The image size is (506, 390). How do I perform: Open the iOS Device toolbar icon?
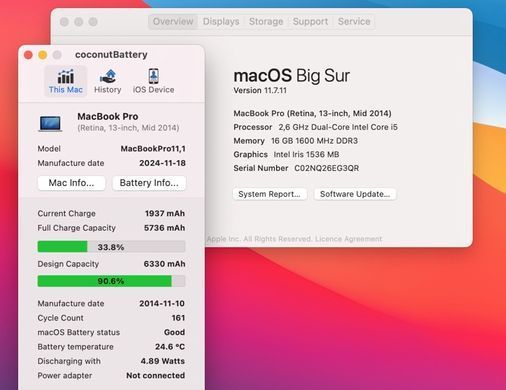point(153,81)
